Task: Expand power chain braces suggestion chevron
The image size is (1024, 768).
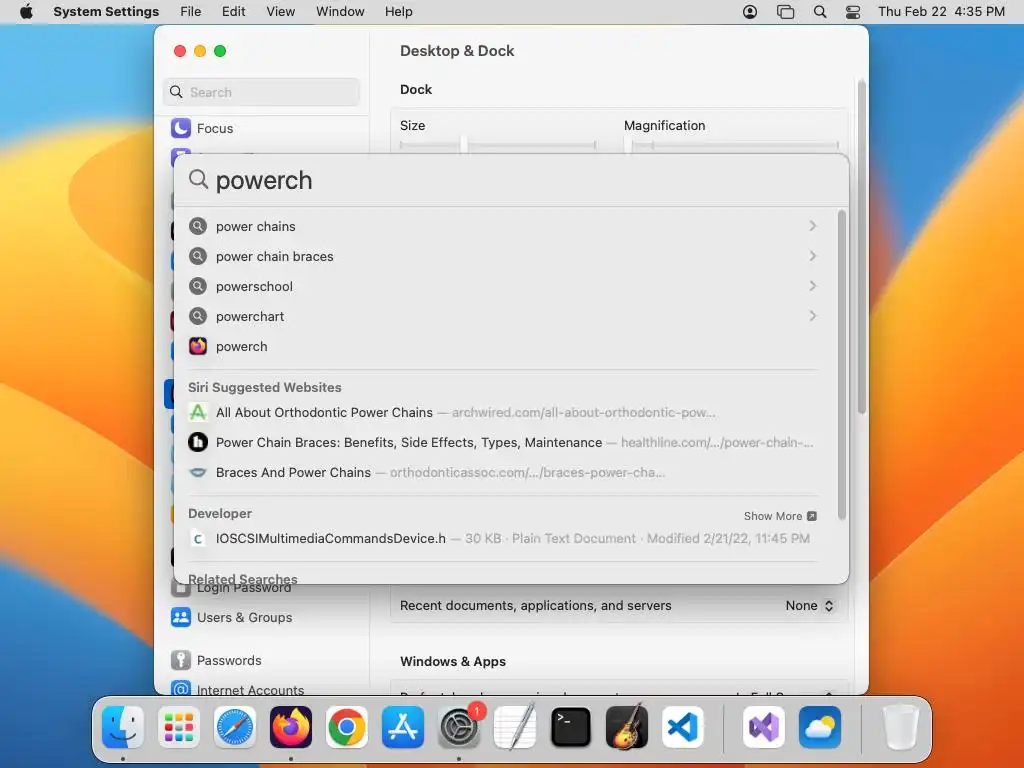Action: [x=812, y=256]
